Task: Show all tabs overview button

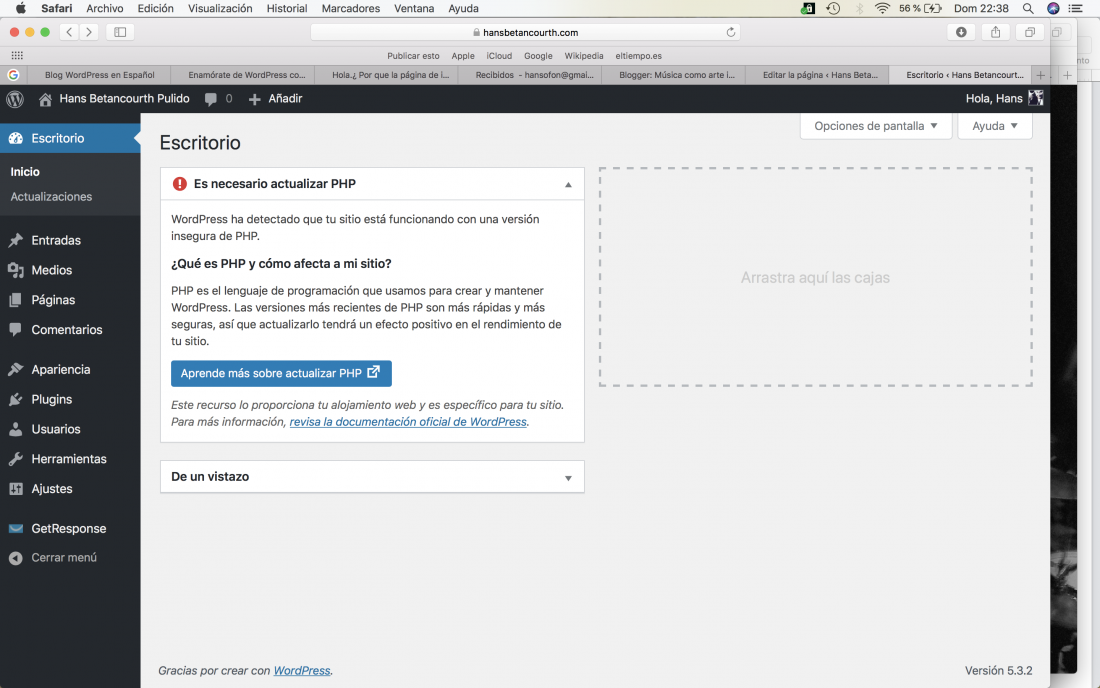Action: coord(1030,32)
